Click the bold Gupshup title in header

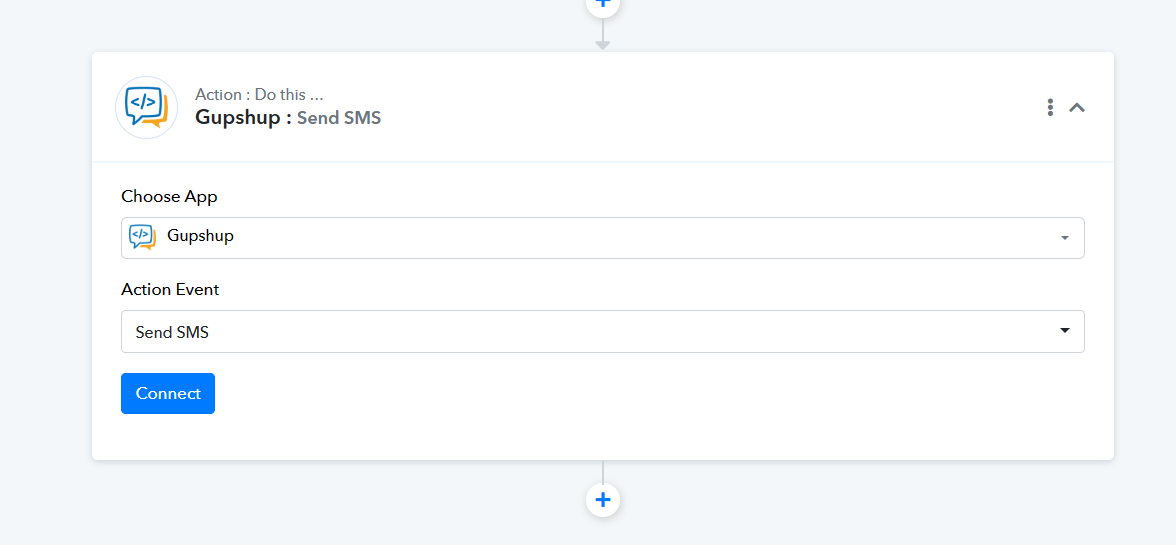click(243, 118)
